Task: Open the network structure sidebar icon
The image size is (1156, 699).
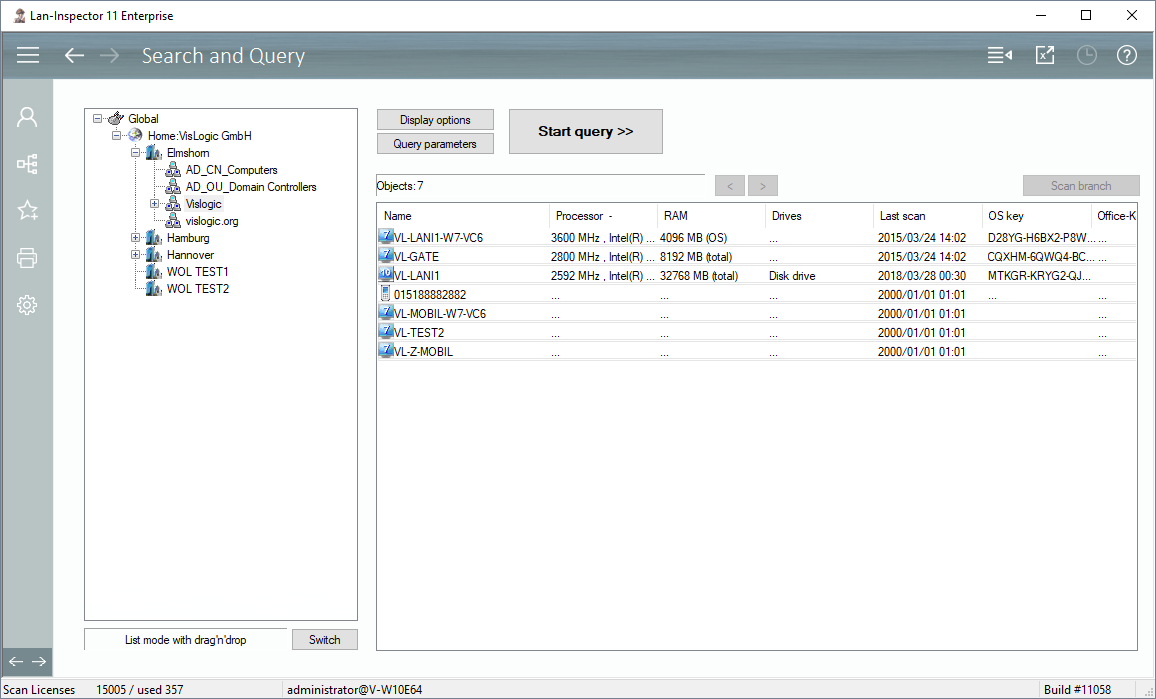Action: click(27, 164)
